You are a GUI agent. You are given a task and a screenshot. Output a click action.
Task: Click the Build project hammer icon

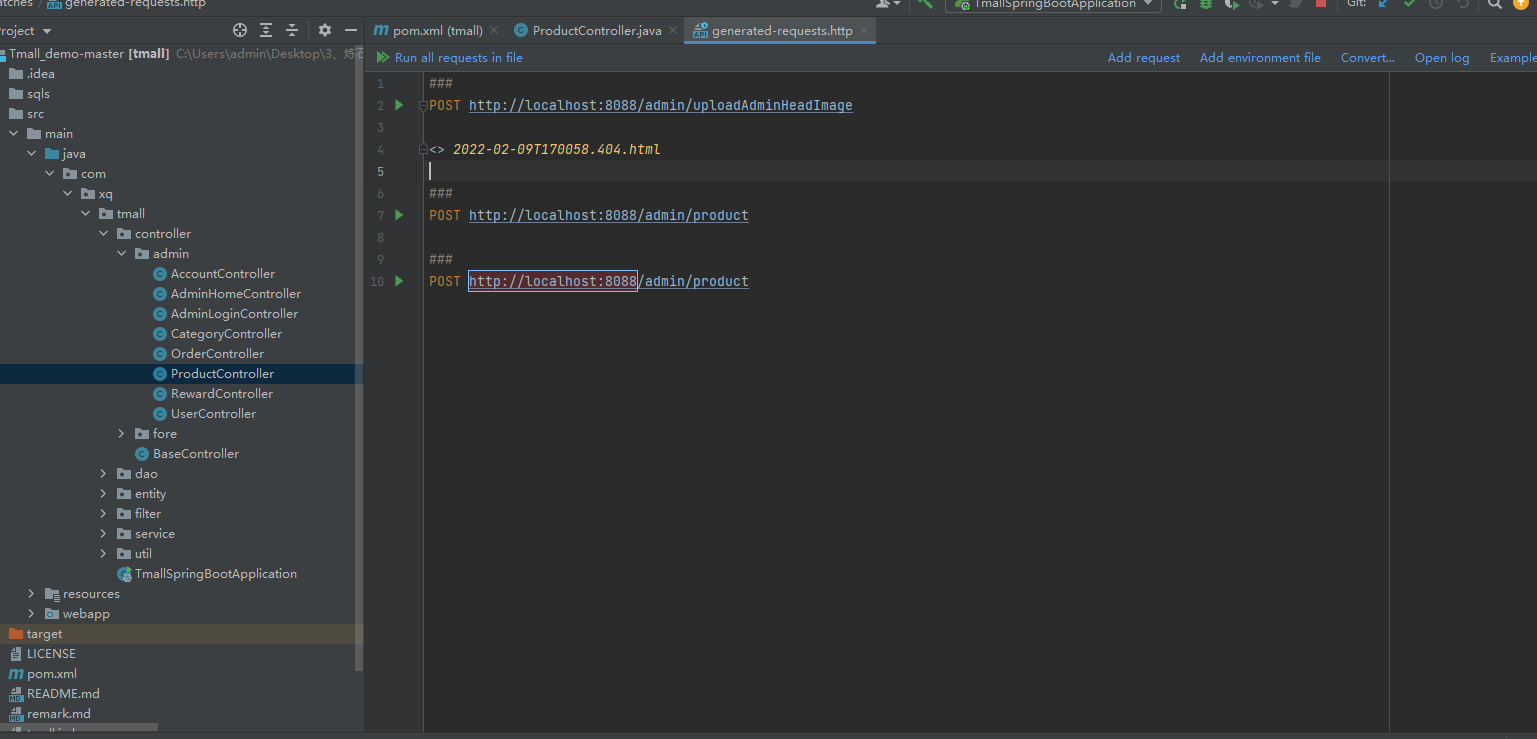pos(925,4)
